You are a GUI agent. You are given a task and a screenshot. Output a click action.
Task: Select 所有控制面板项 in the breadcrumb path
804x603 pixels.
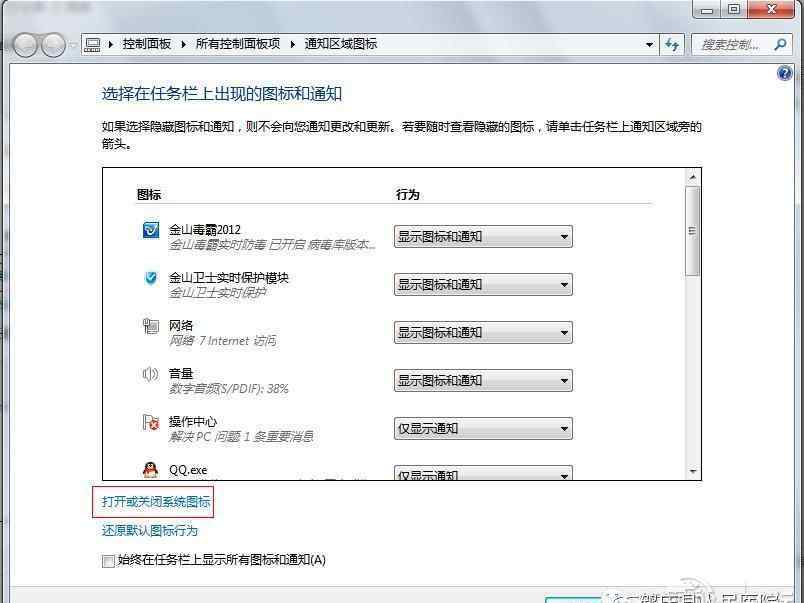(238, 44)
